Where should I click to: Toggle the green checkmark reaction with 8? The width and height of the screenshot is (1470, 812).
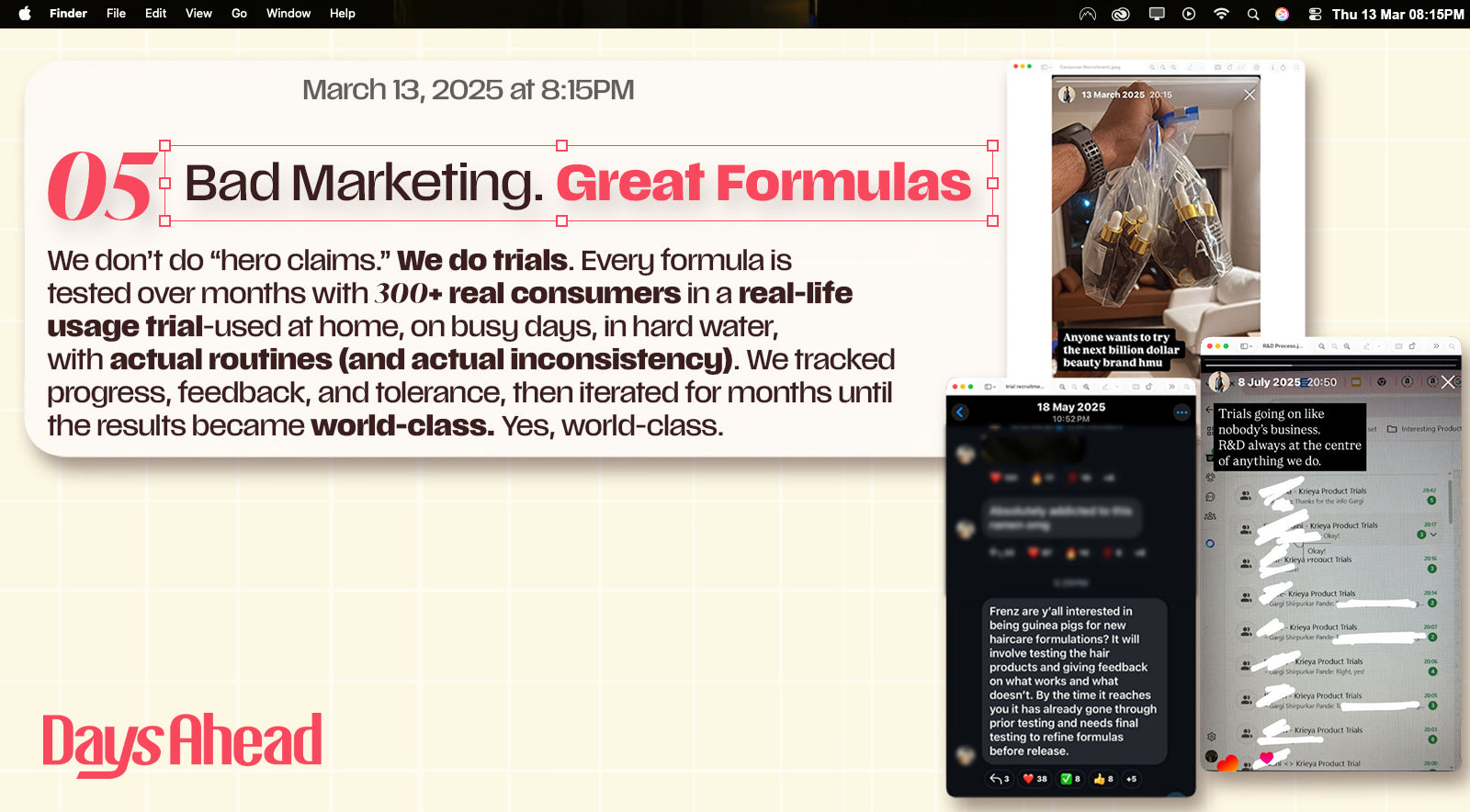[x=1070, y=779]
